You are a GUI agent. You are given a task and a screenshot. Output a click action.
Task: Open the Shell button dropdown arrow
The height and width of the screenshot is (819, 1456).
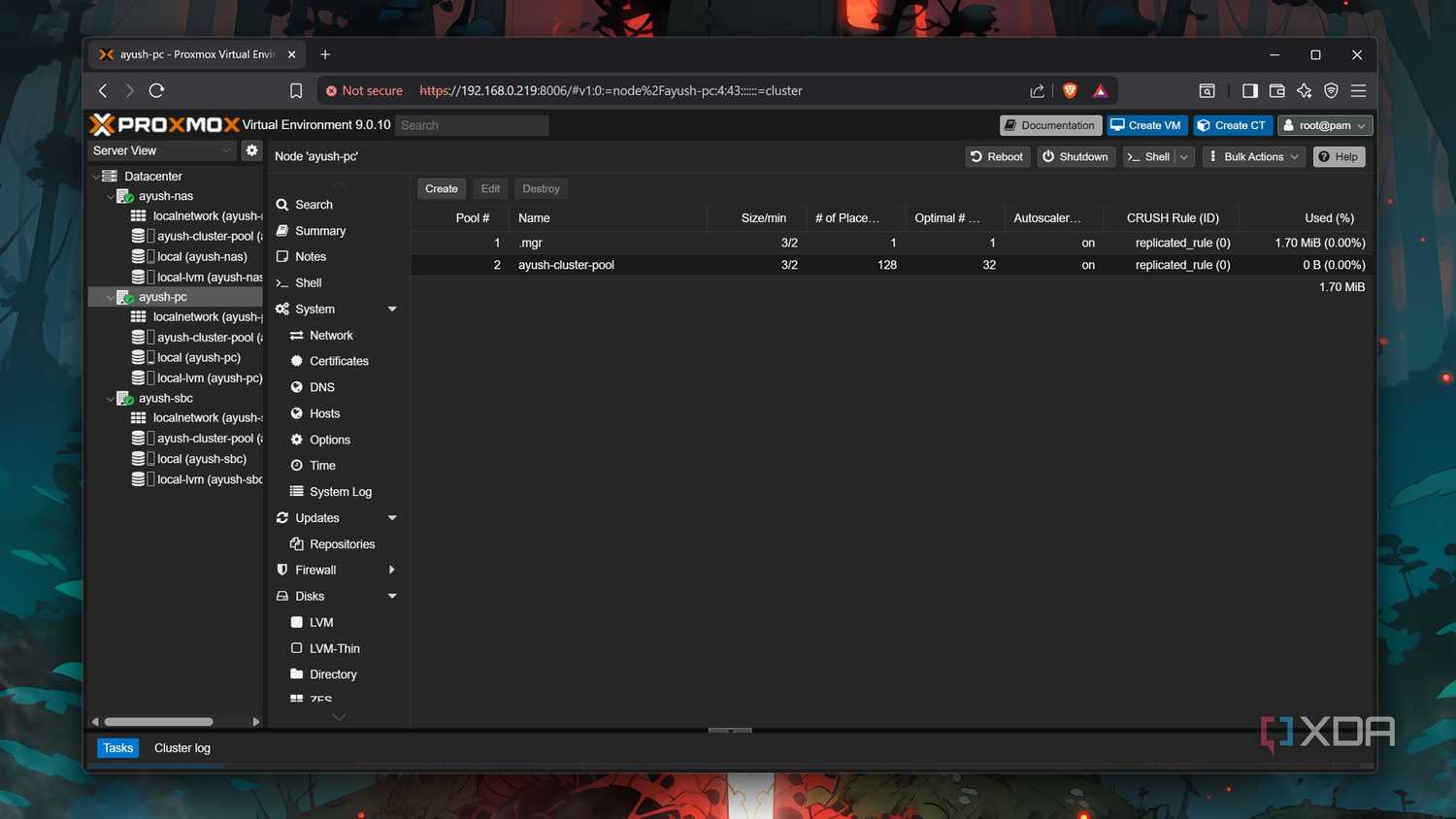coord(1184,156)
